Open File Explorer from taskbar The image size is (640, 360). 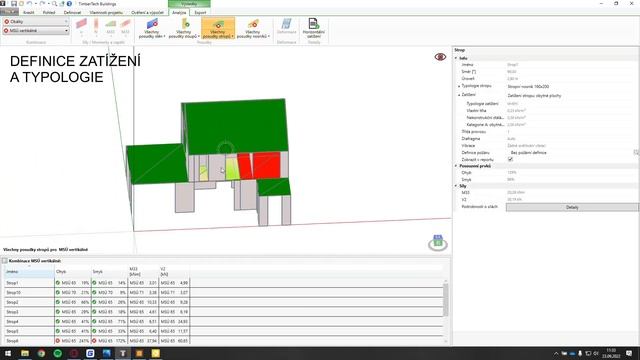[x=25, y=353]
